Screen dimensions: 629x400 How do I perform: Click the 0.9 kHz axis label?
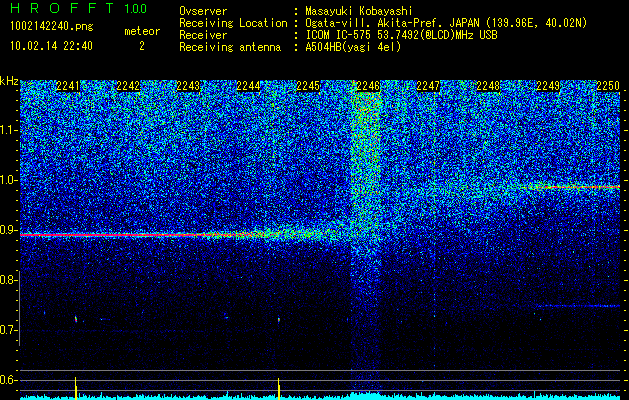[x=9, y=230]
